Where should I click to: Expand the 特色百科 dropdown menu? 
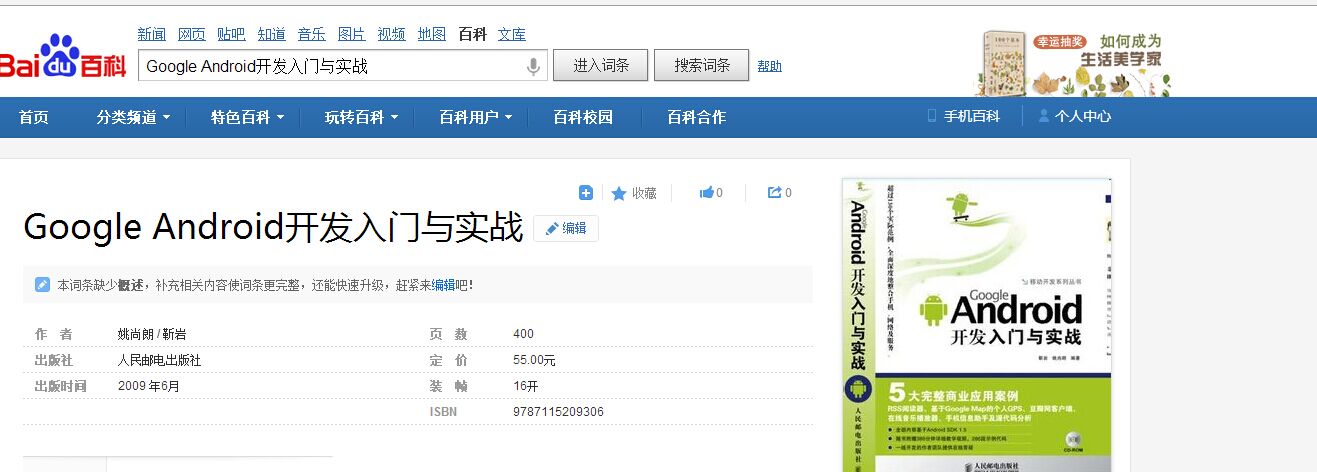coord(247,117)
